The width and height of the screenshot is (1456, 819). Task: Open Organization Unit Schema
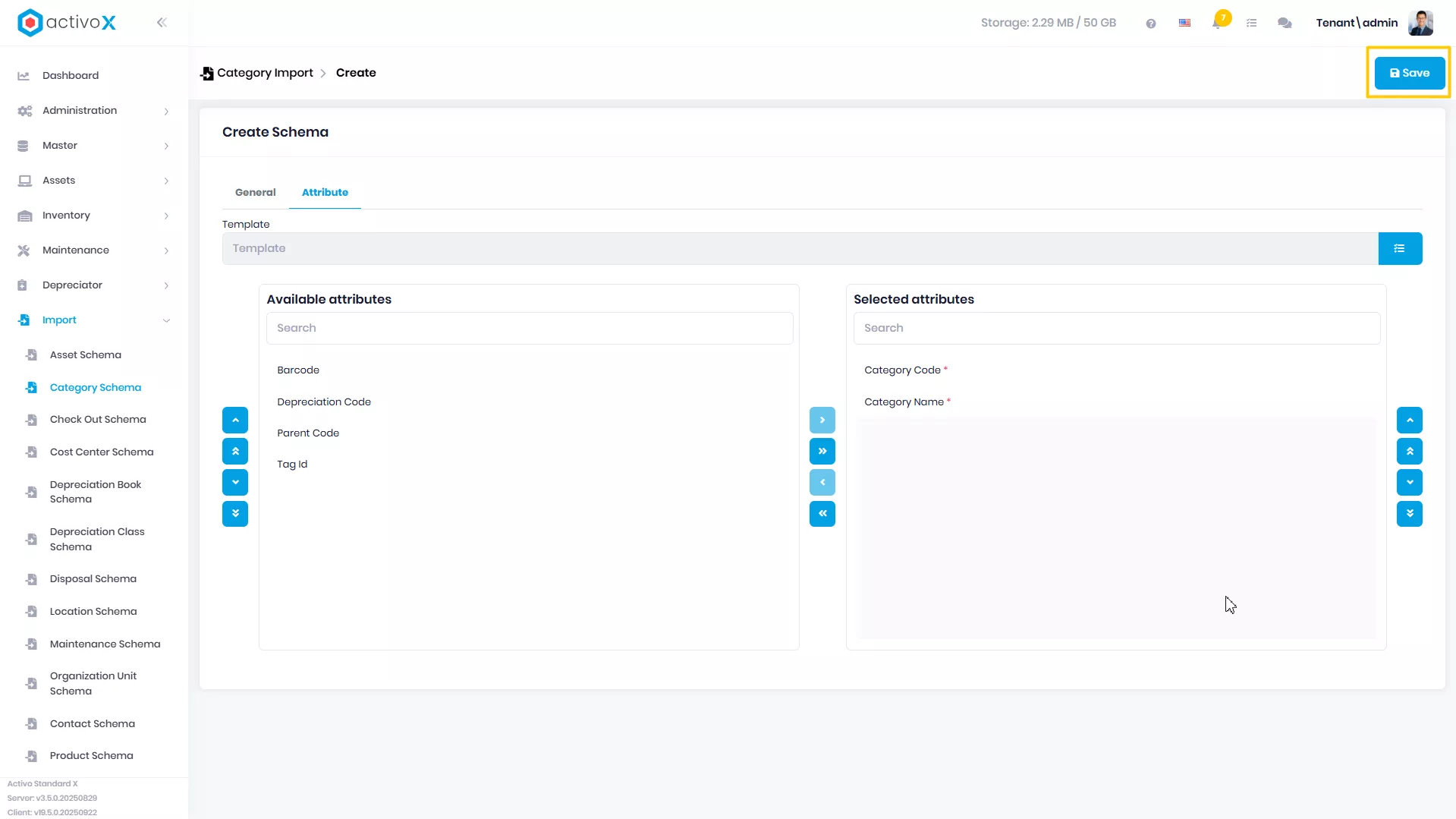pyautogui.click(x=94, y=684)
